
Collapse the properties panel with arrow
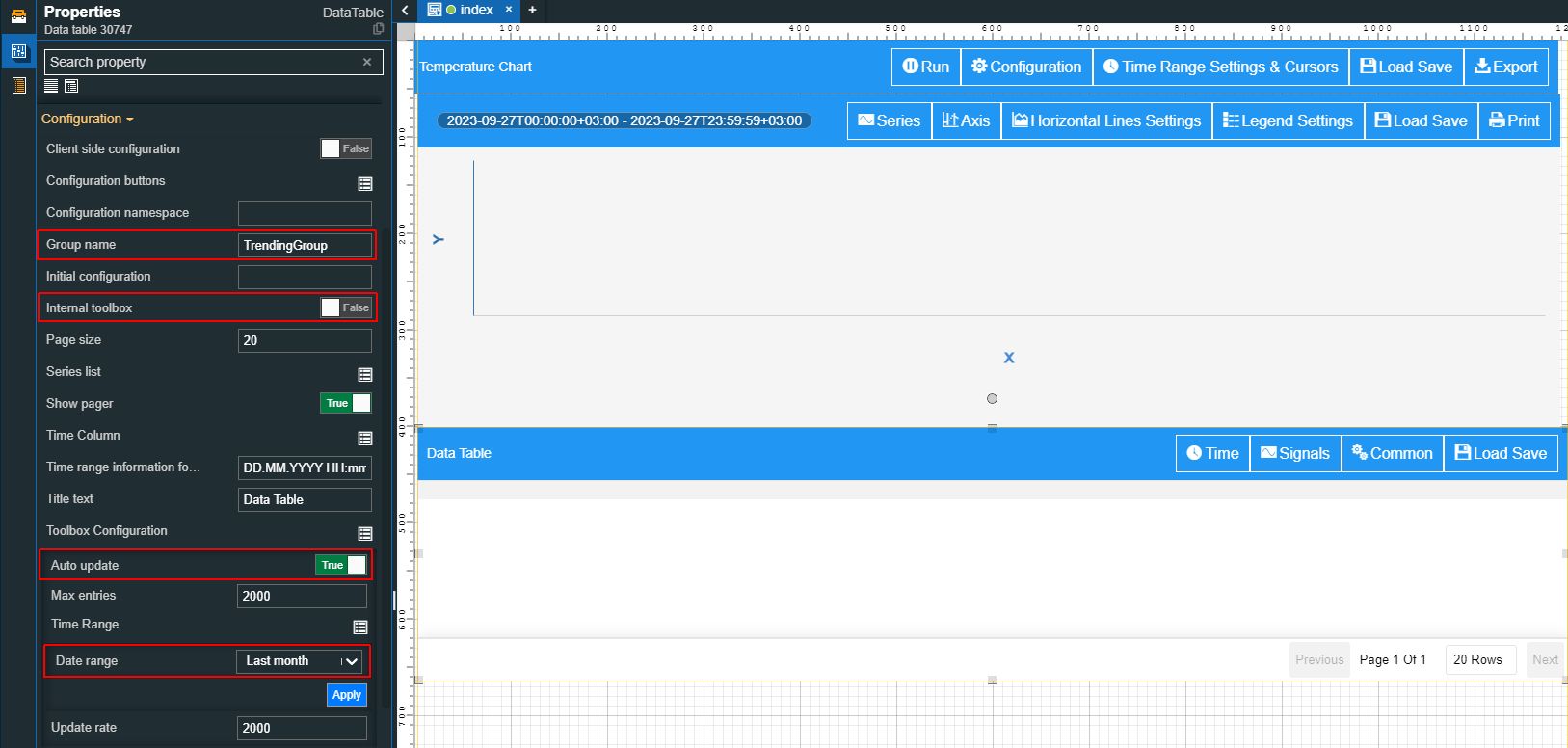(406, 11)
